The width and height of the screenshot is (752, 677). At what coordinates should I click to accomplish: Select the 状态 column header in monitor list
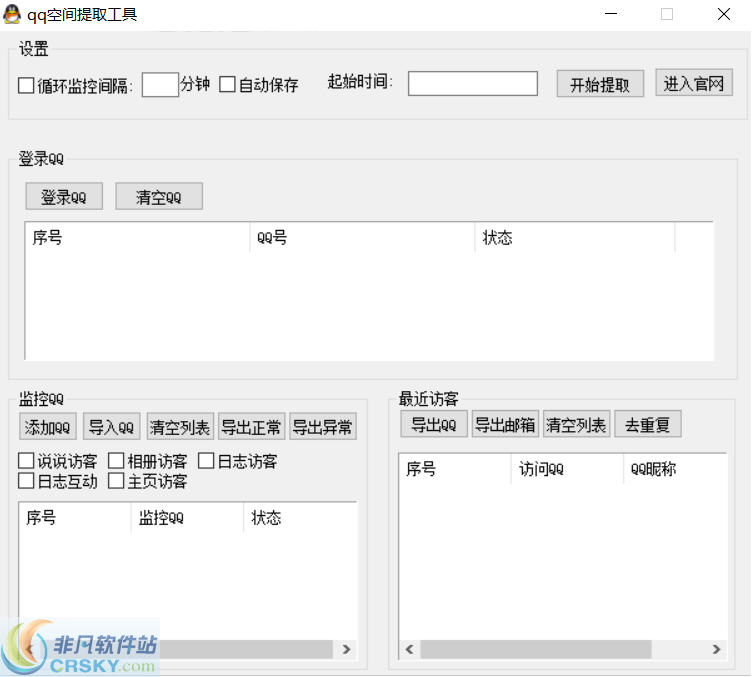point(300,518)
